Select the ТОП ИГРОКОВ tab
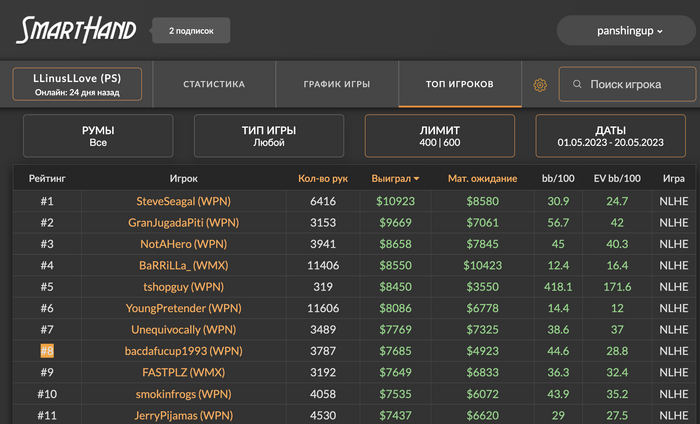This screenshot has width=700, height=424. click(460, 84)
